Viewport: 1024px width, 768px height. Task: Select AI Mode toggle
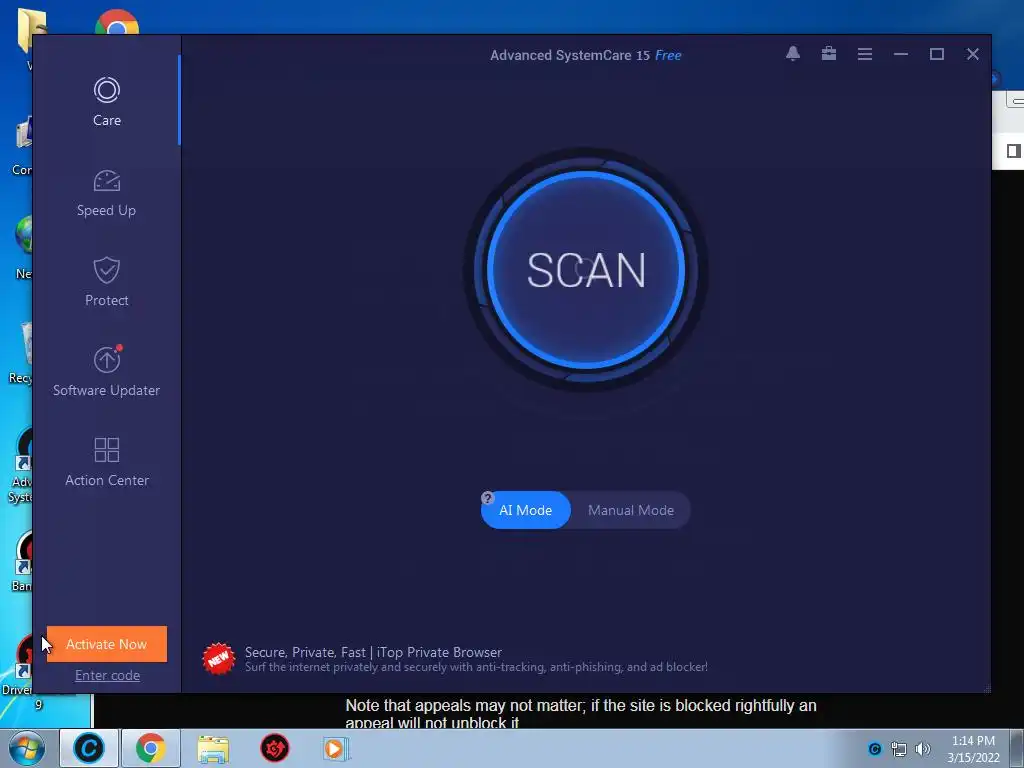525,510
